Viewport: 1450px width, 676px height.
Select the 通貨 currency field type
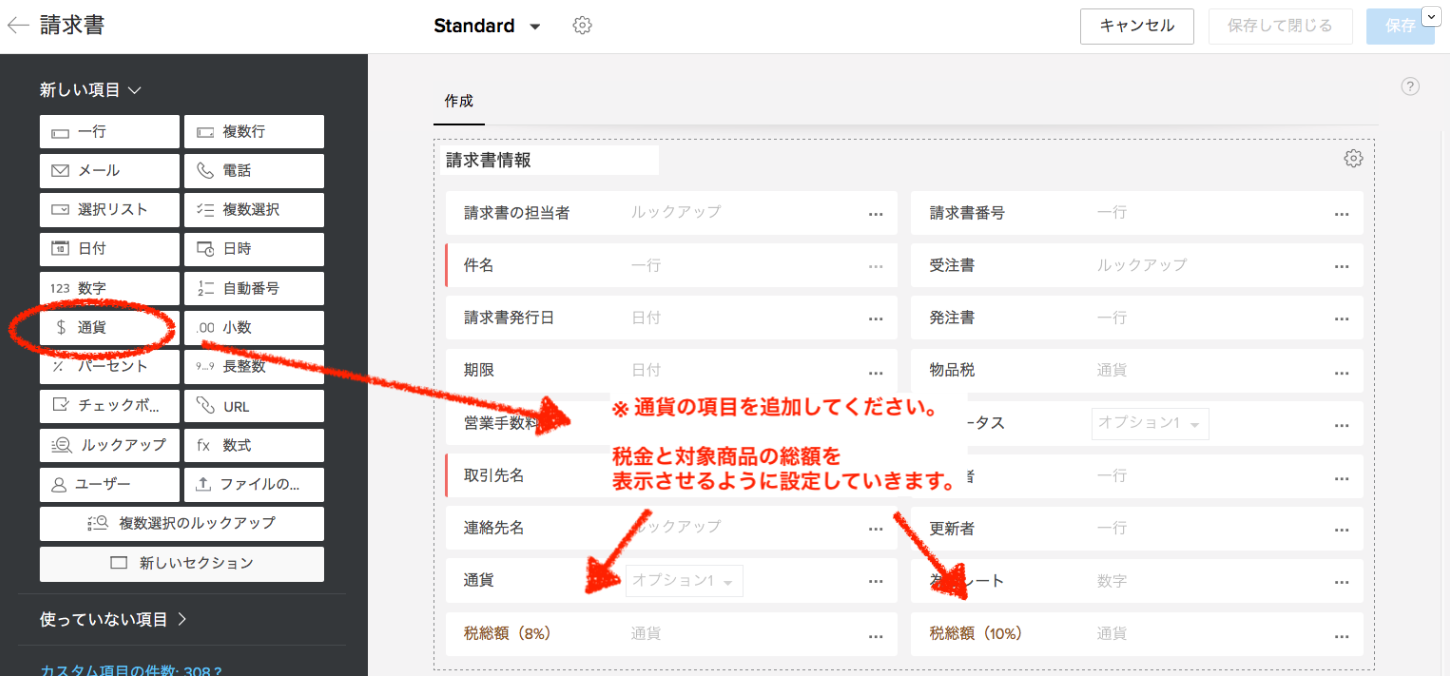(x=110, y=327)
